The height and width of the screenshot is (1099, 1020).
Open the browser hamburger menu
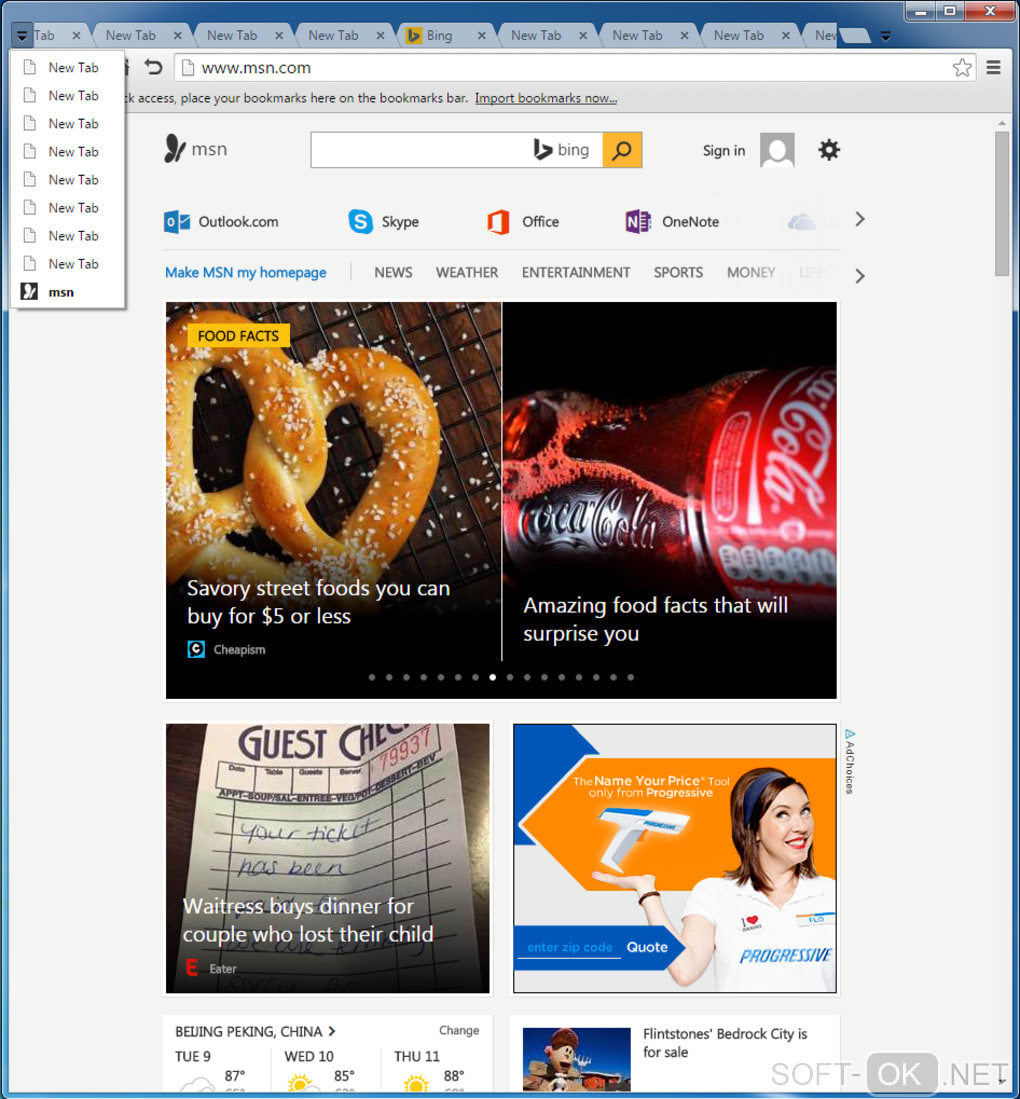pos(993,67)
